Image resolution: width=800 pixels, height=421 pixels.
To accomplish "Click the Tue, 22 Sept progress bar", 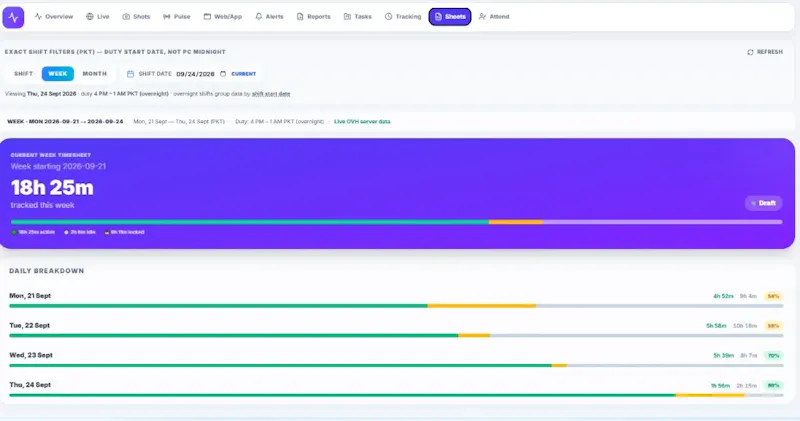I will click(x=396, y=335).
